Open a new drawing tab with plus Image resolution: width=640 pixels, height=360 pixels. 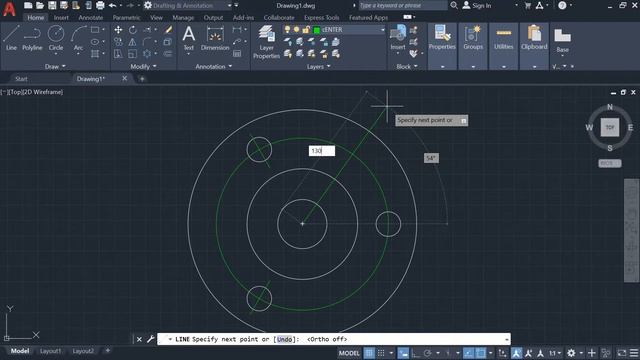(142, 79)
